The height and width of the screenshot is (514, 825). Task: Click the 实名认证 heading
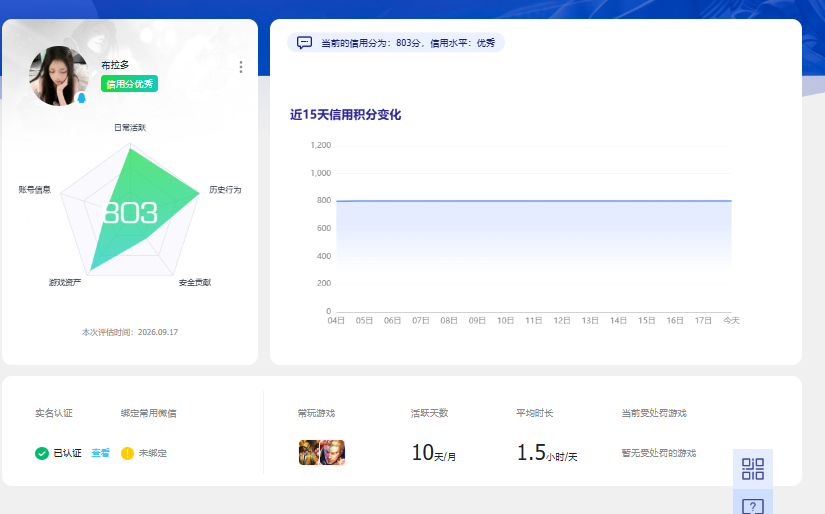54,413
